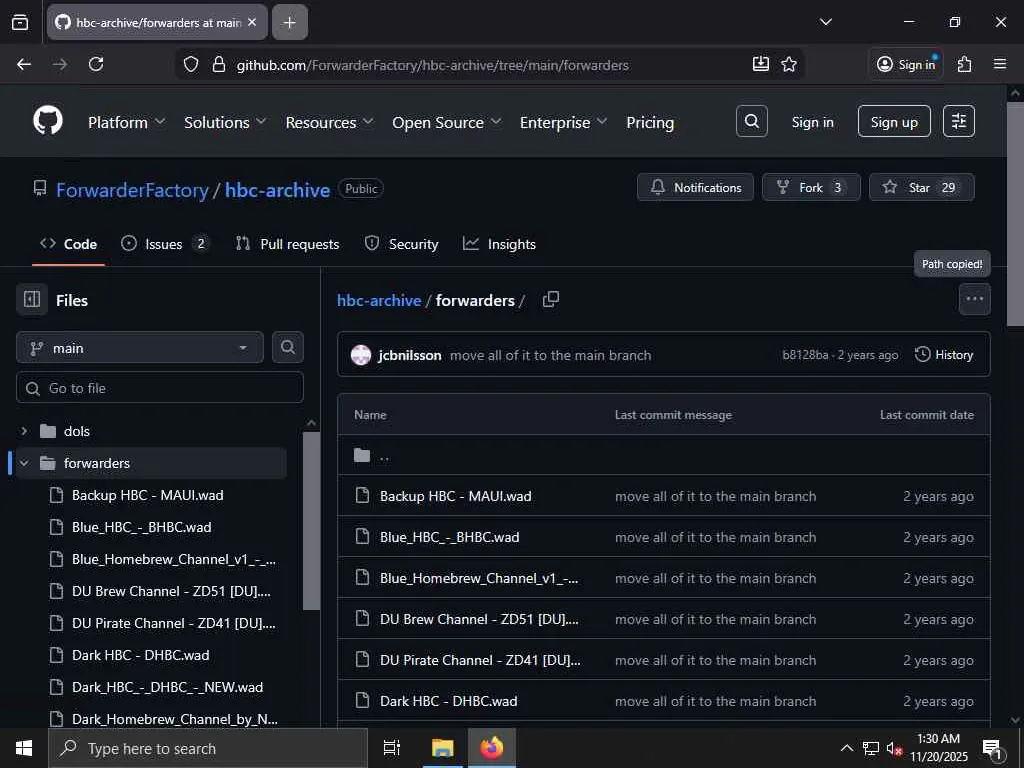This screenshot has height=768, width=1024.
Task: Open notification center in system tray
Action: 993,748
